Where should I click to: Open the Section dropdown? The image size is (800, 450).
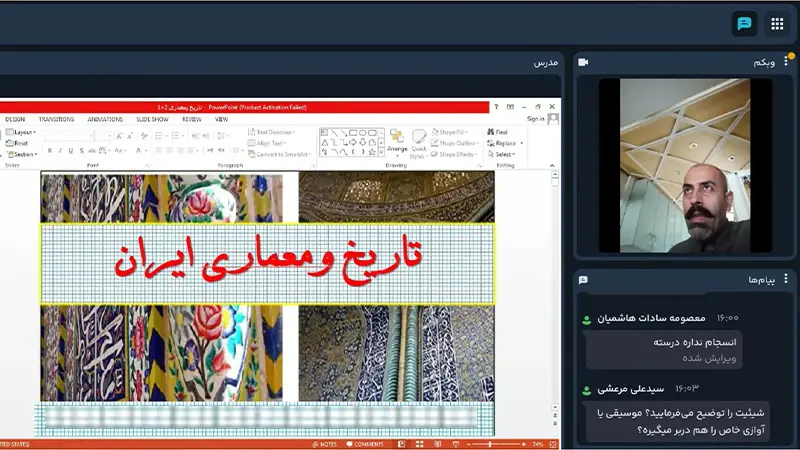point(22,154)
